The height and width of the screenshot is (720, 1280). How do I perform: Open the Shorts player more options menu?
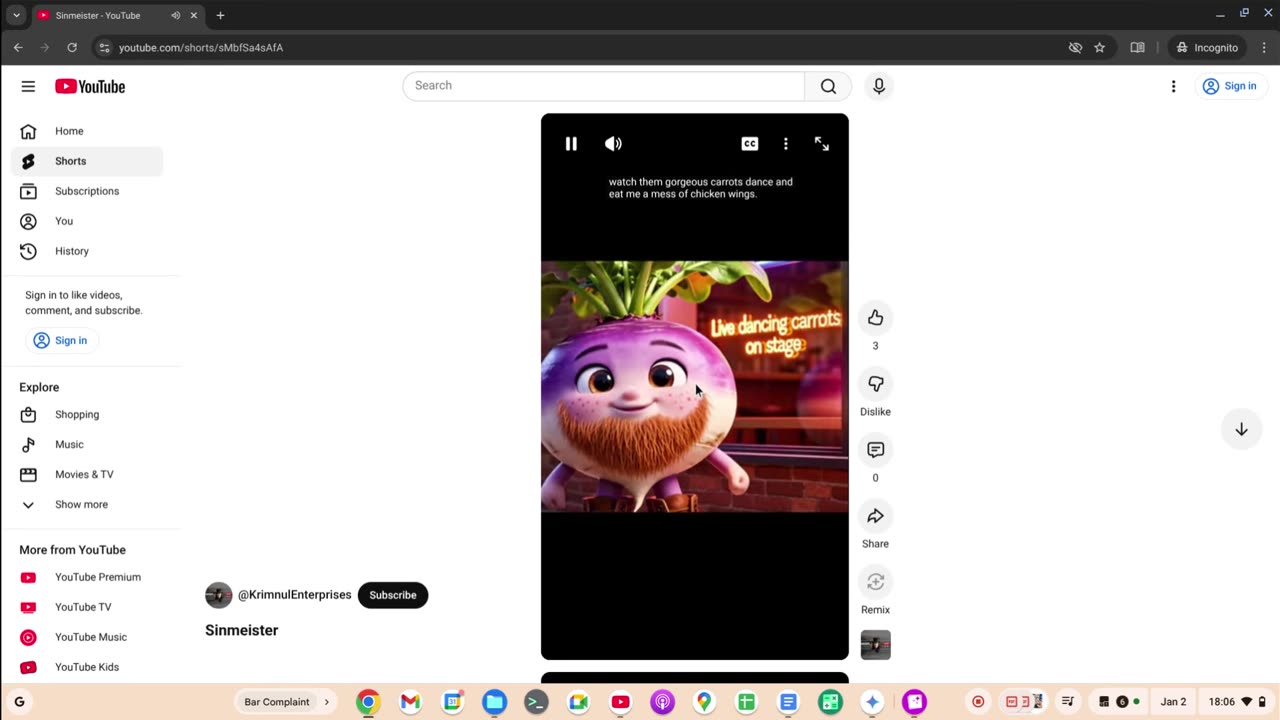click(786, 144)
